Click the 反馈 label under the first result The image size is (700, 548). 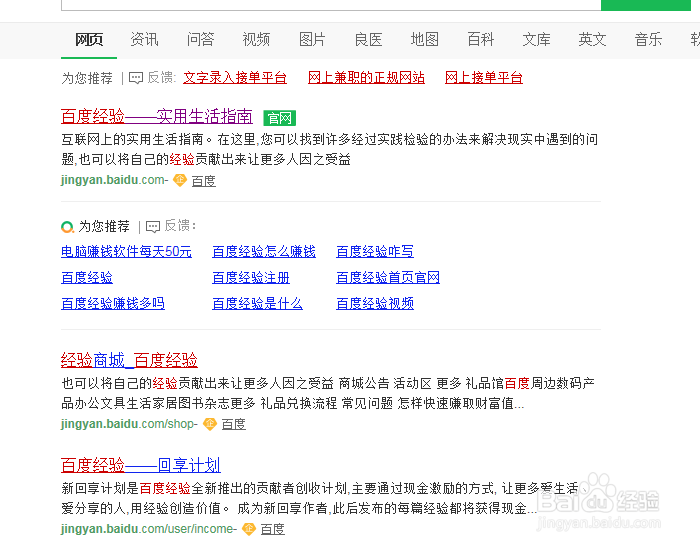pyautogui.click(x=178, y=226)
